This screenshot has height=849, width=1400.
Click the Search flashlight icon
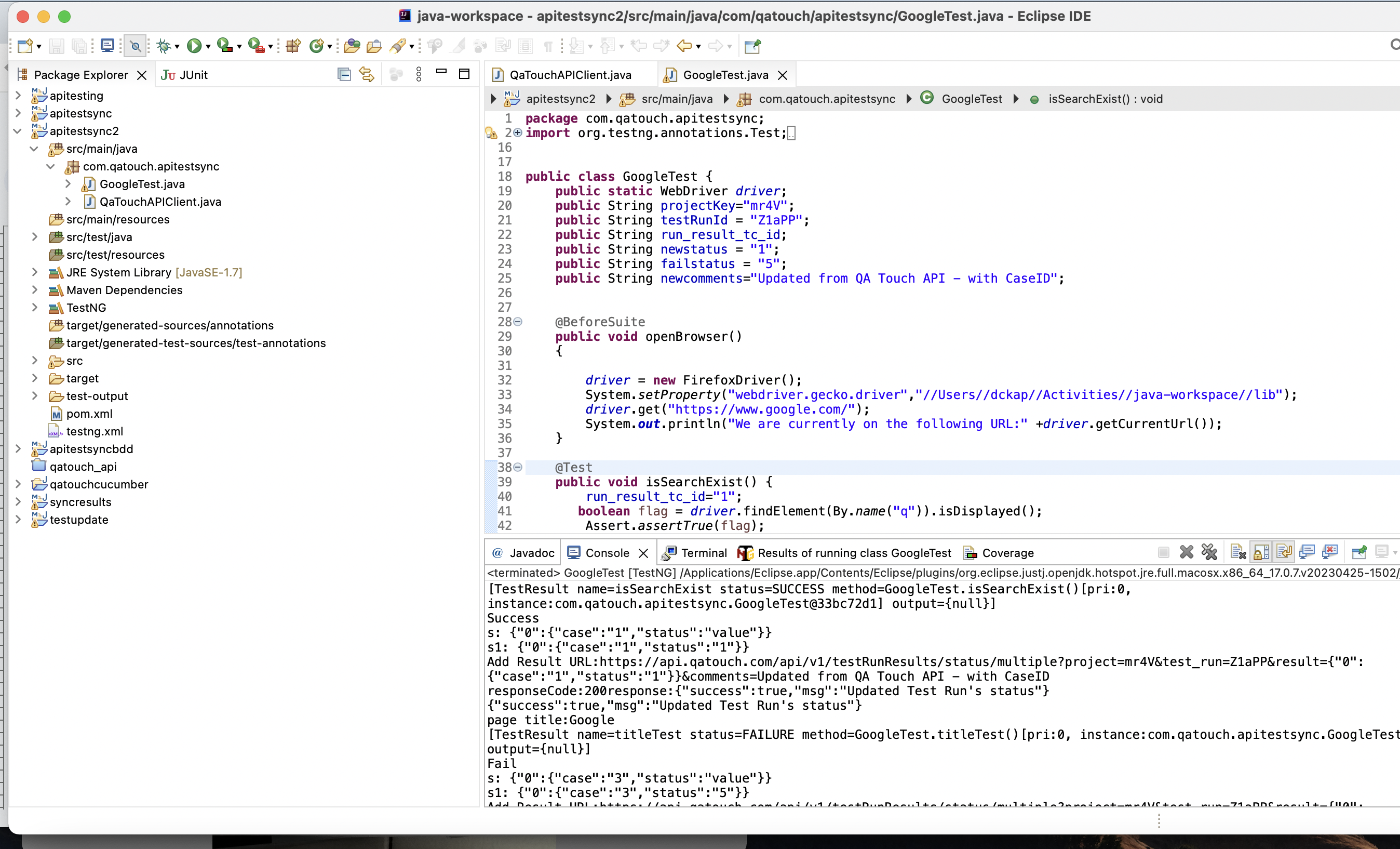point(398,46)
